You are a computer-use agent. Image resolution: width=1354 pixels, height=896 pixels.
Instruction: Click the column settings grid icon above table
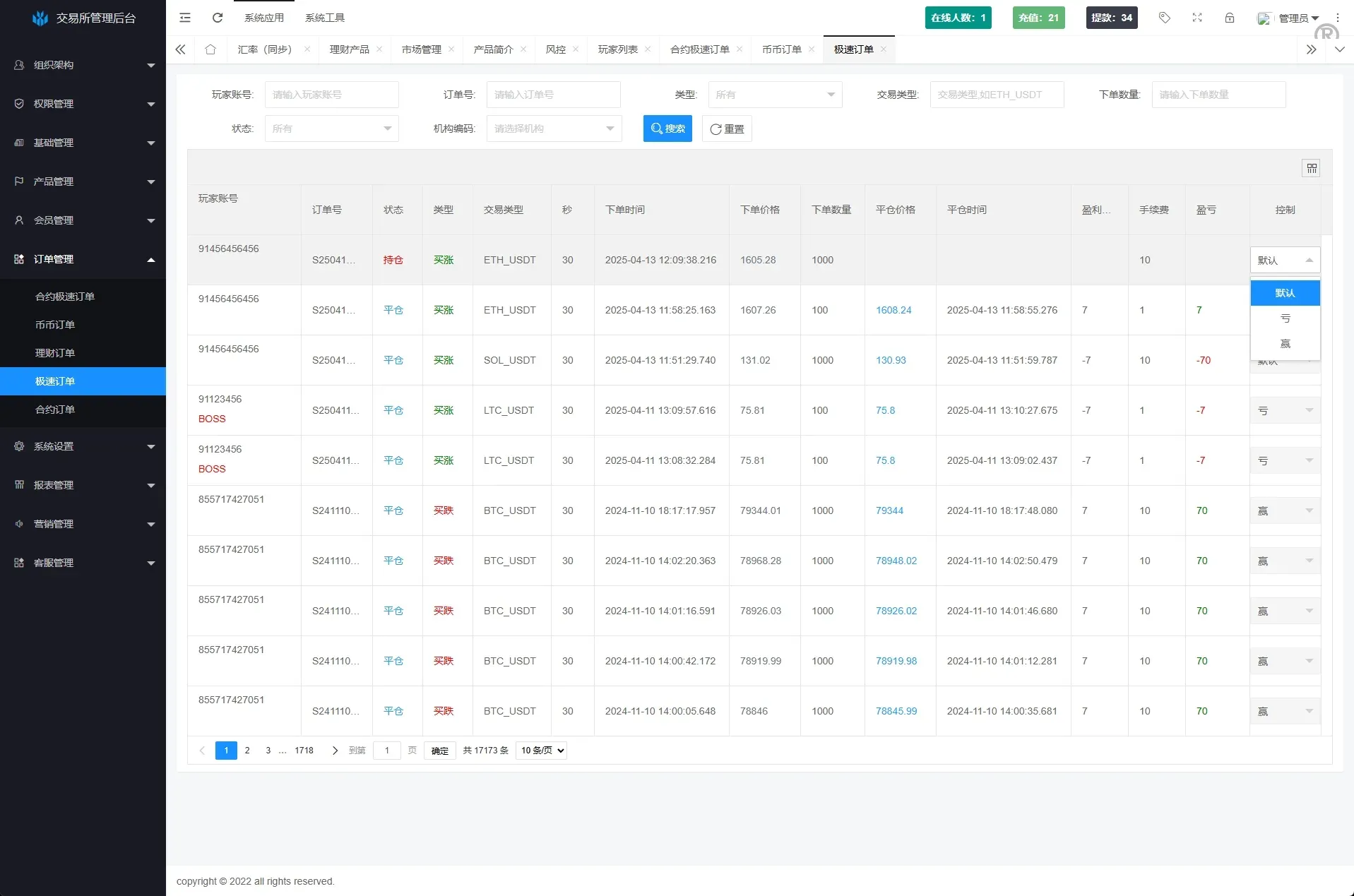(x=1311, y=168)
